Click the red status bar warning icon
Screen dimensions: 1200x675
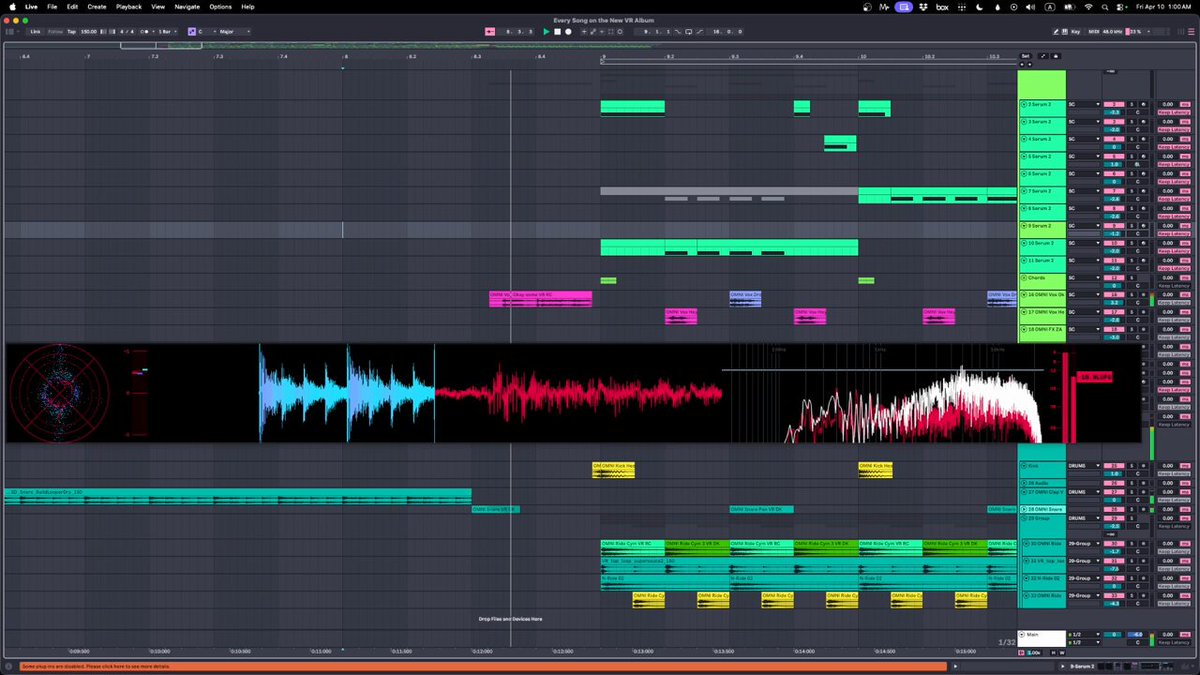(8, 666)
